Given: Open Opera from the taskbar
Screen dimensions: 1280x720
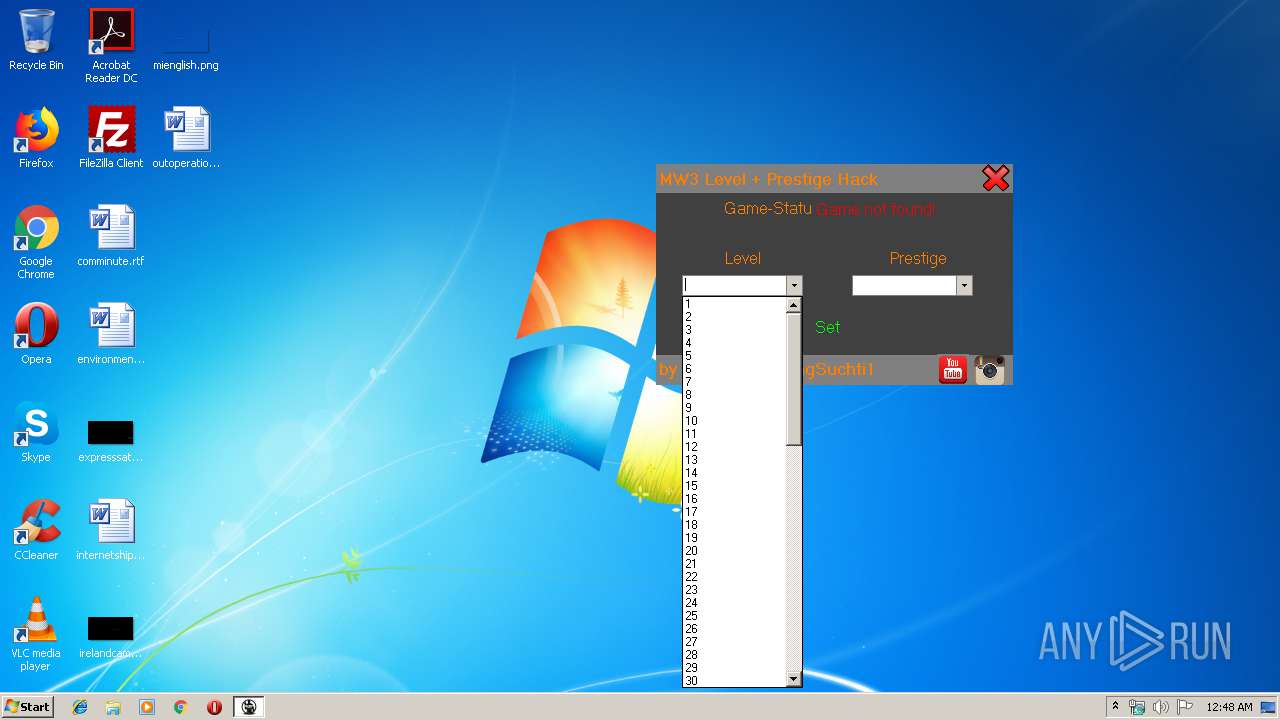Looking at the screenshot, I should (214, 707).
